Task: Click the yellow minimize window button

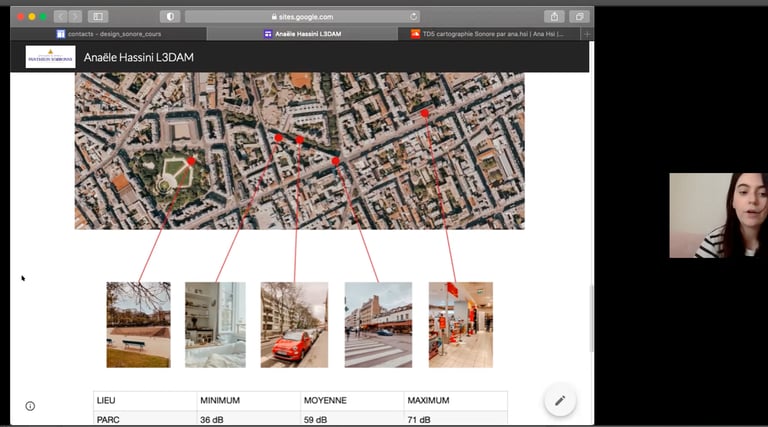Action: 32,17
